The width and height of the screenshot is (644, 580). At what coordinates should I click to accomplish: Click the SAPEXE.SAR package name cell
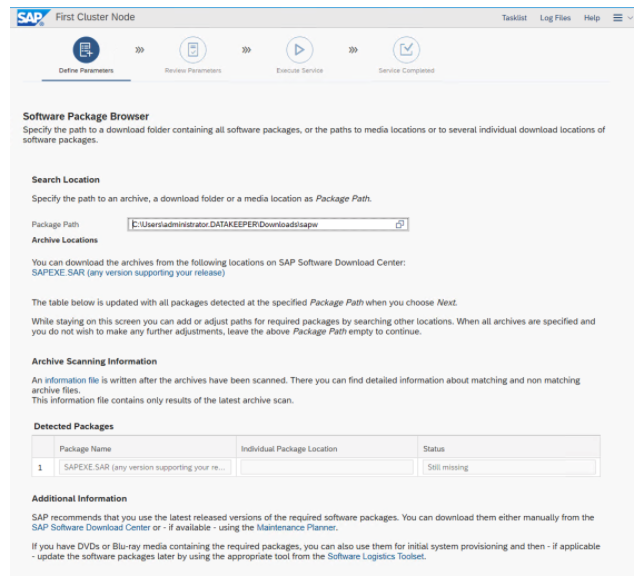[145, 467]
